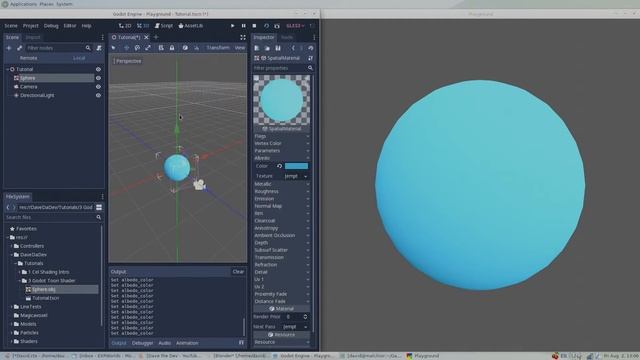This screenshot has height=360, width=640.
Task: Expand the Roughness property group
Action: point(282,191)
